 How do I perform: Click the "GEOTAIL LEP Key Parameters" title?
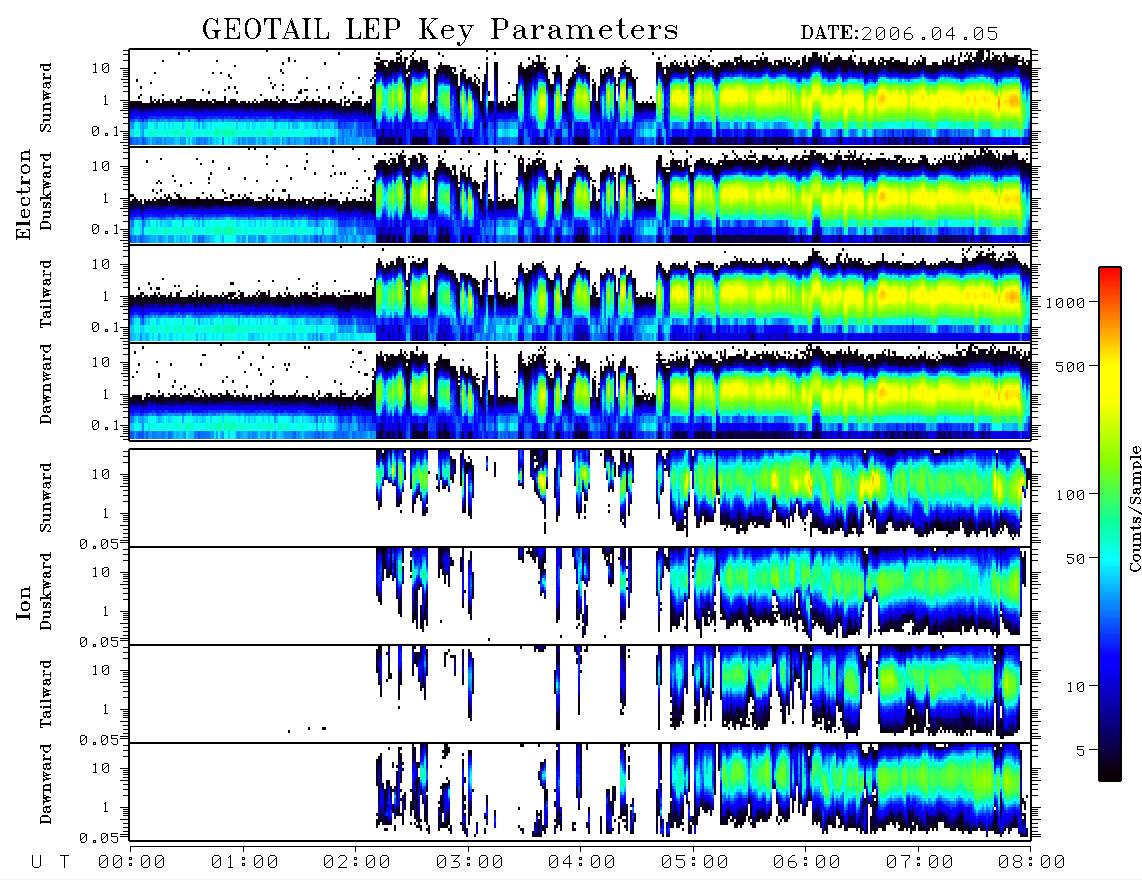tap(440, 30)
